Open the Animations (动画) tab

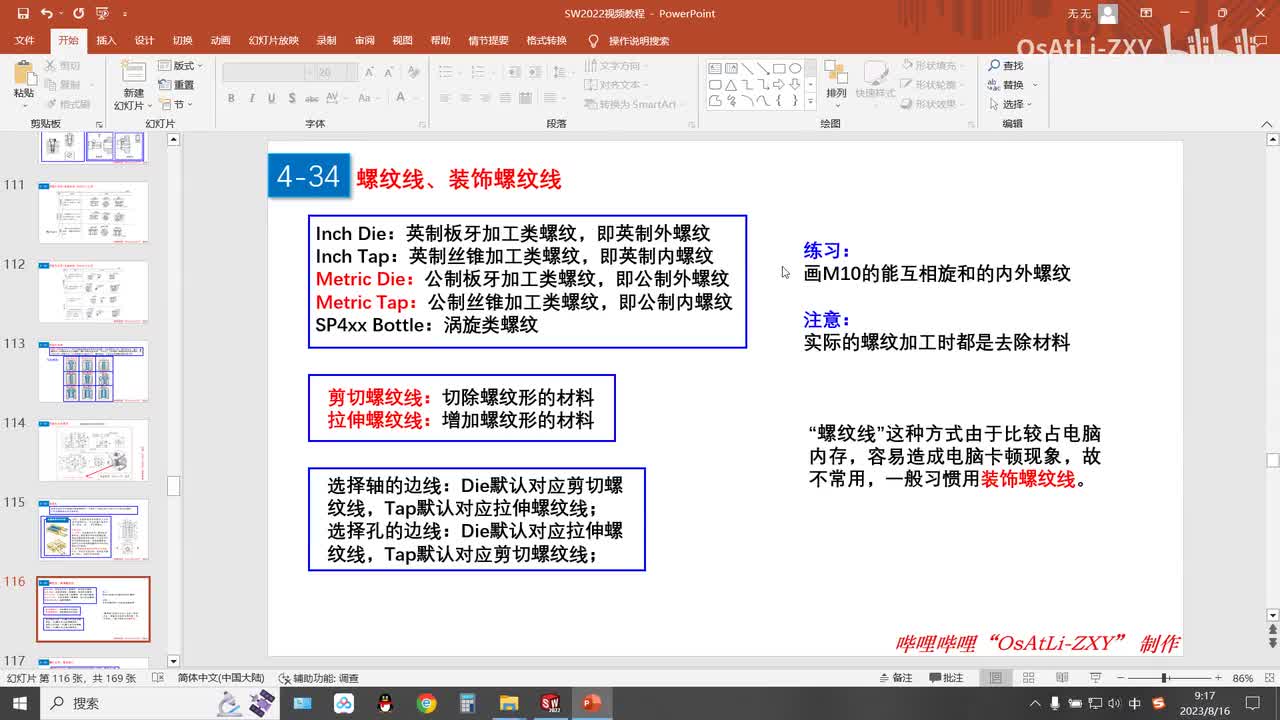(x=220, y=41)
